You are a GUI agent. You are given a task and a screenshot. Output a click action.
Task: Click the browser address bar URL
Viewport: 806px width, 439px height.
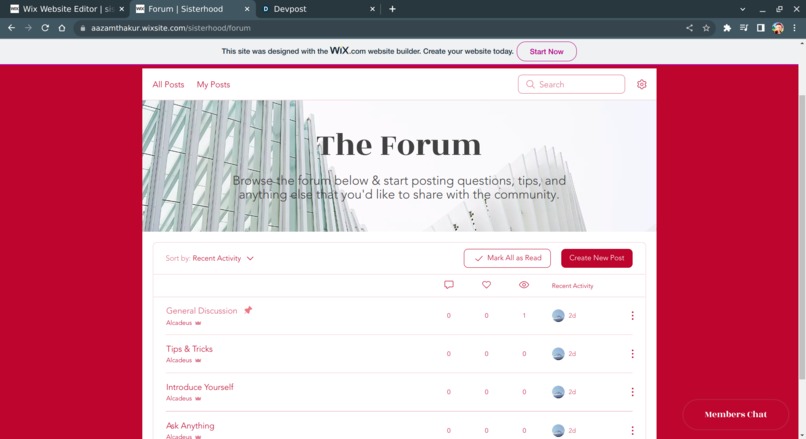pyautogui.click(x=171, y=28)
